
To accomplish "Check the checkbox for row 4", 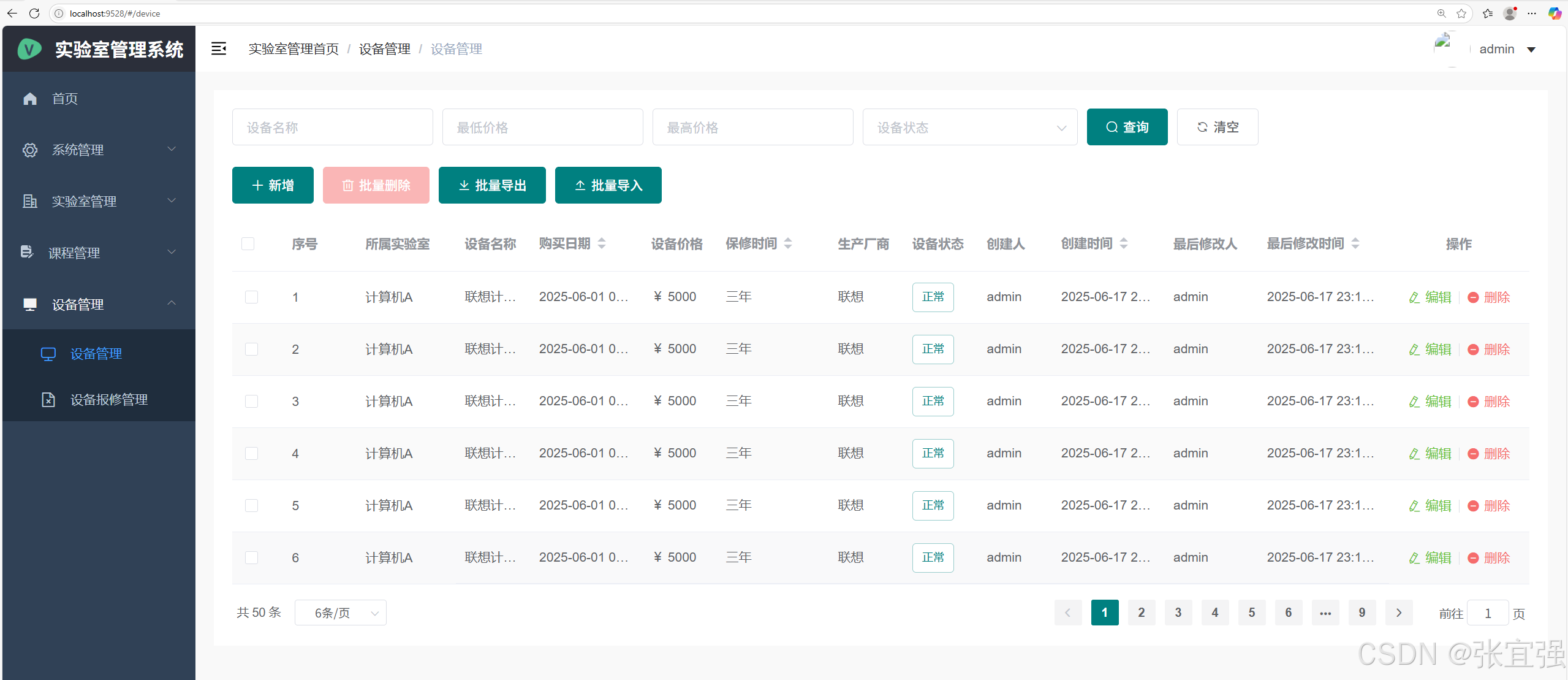I will coord(251,453).
